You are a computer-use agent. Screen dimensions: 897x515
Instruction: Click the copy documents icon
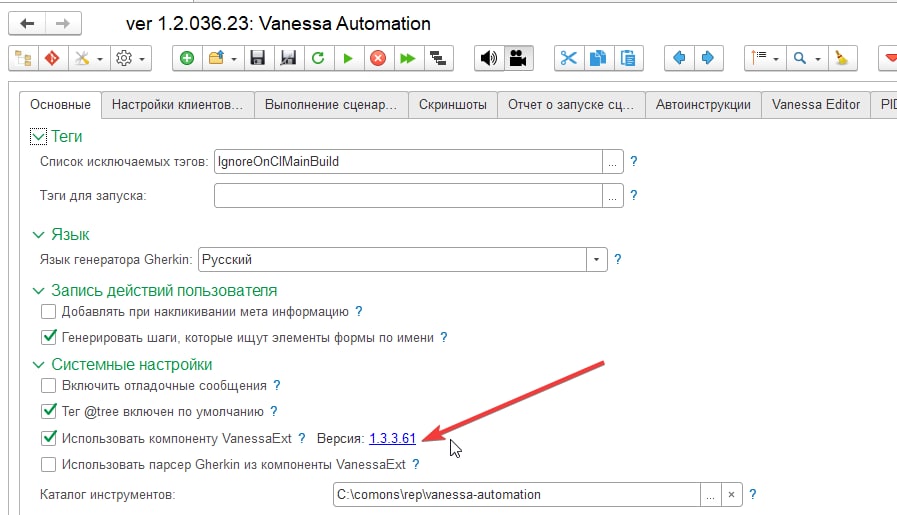click(598, 58)
